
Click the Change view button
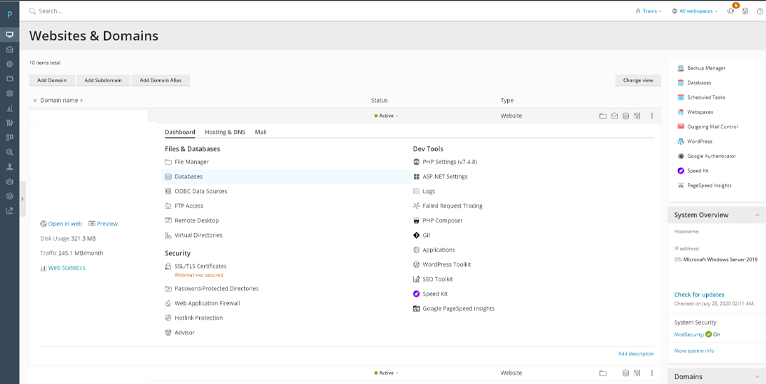(x=638, y=80)
